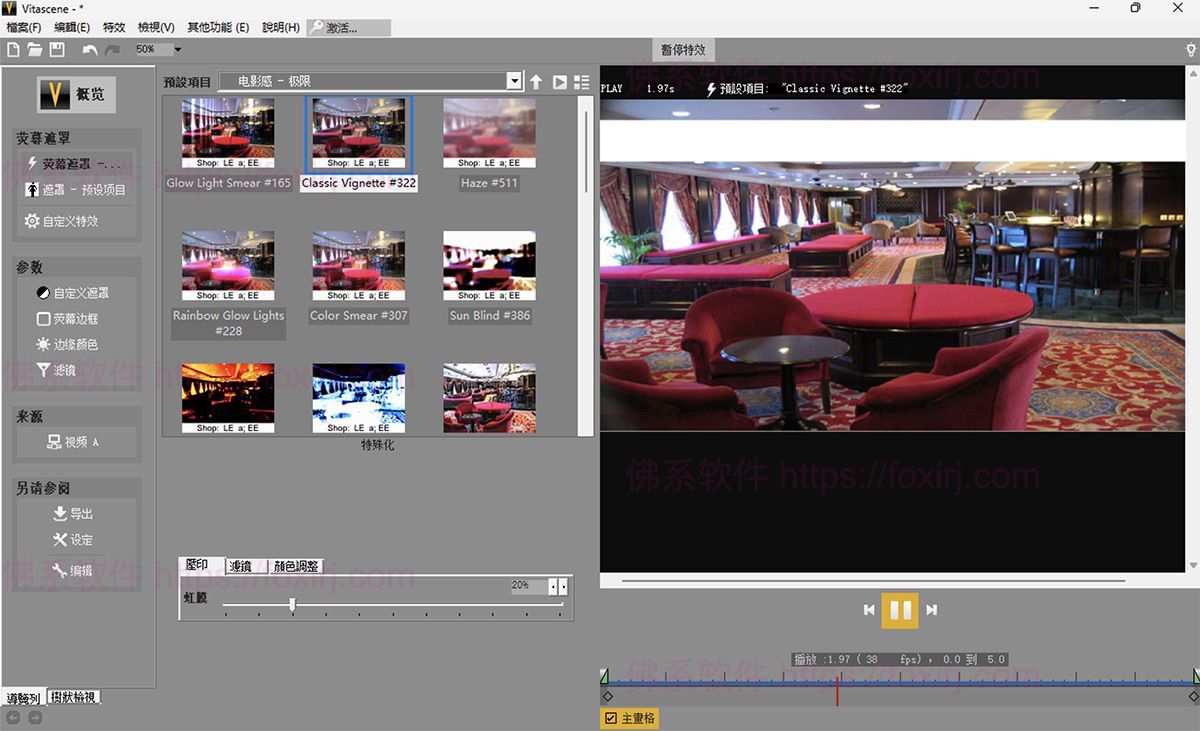The width and height of the screenshot is (1200, 731).
Task: Select the Sun Blind #386 preset thumbnail
Action: coord(489,267)
